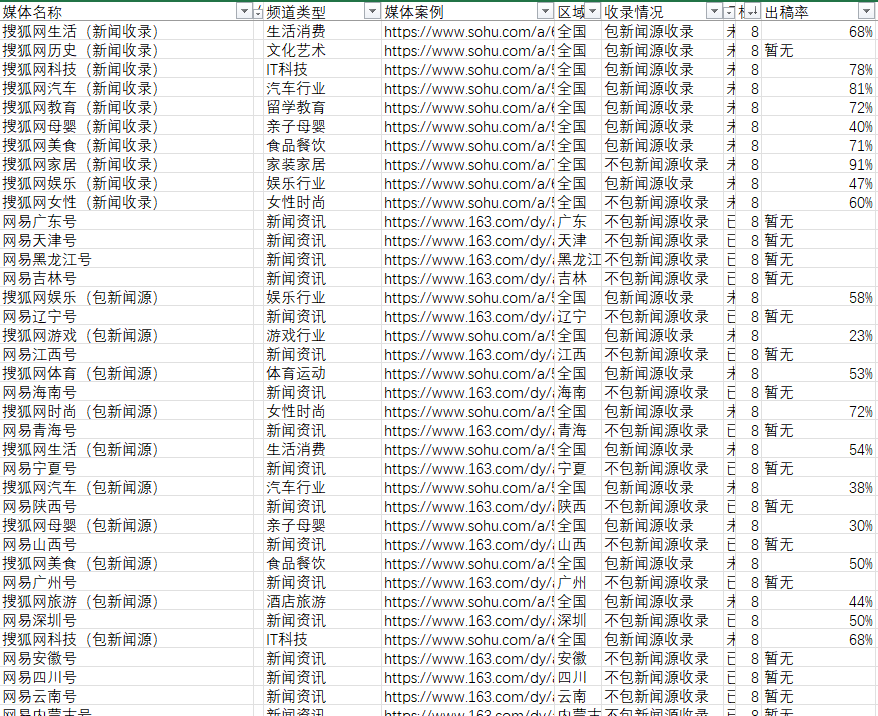Follow the URL in the 网易深圳号 row

468,620
